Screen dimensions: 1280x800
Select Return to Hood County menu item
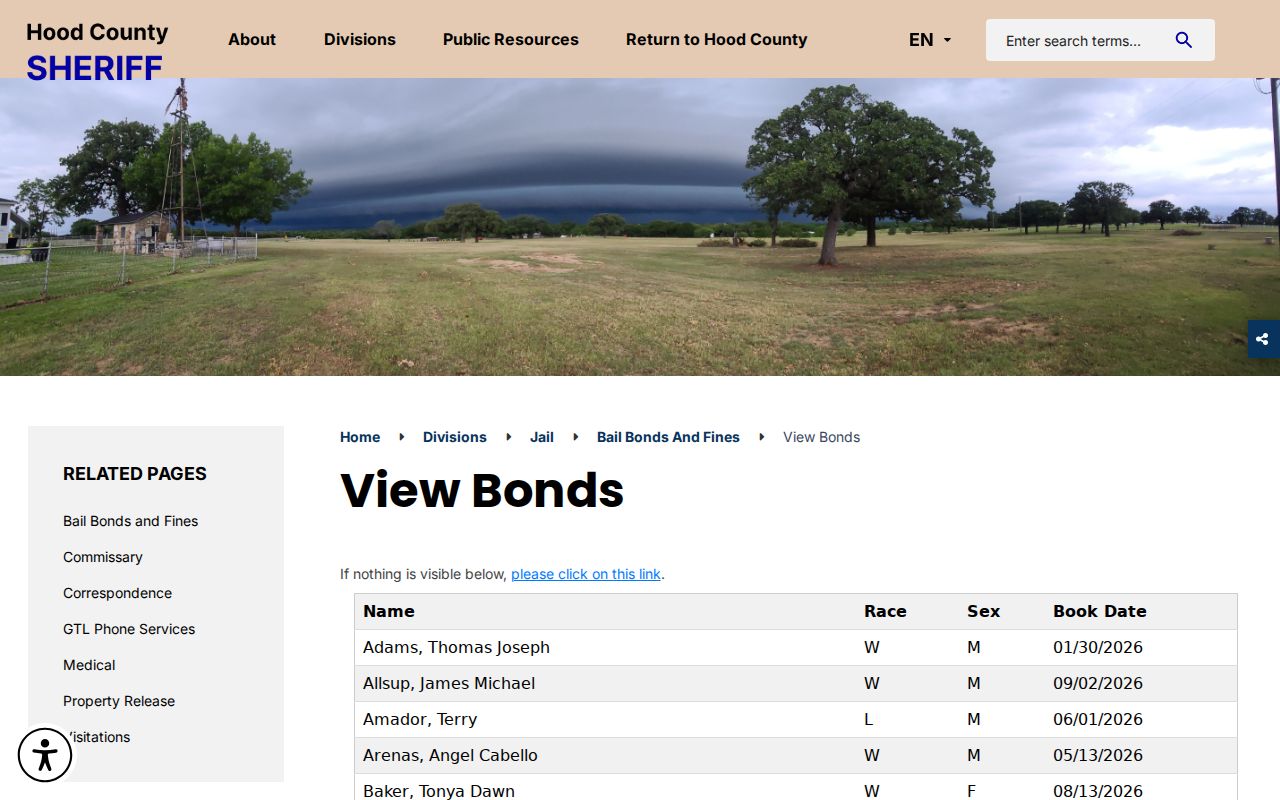[717, 40]
